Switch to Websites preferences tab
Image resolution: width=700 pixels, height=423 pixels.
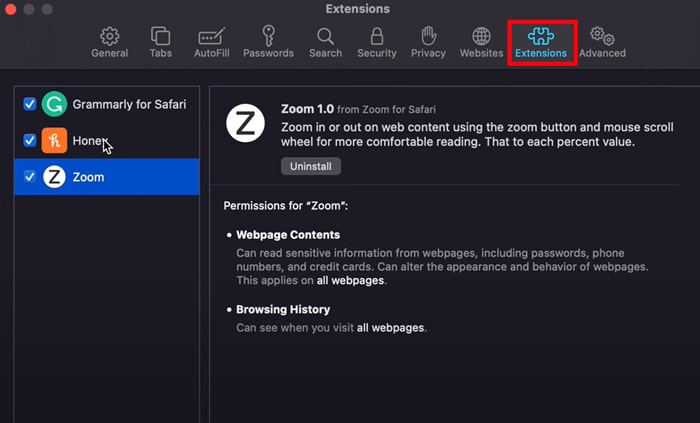pos(481,42)
